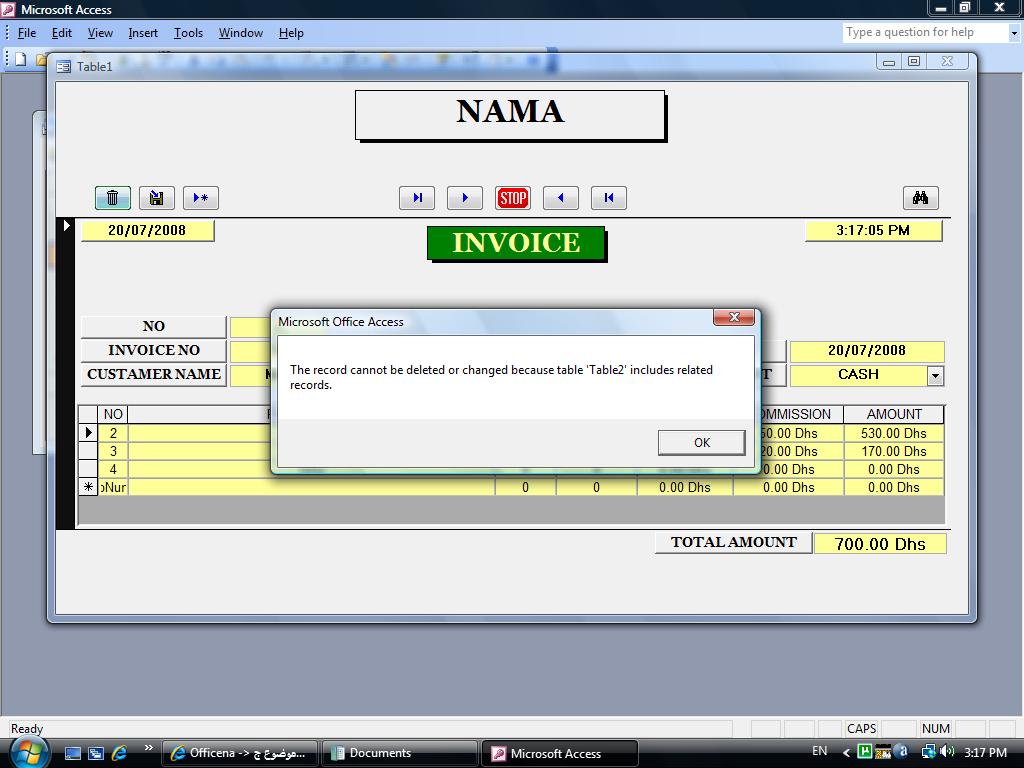Screen dimensions: 1024x768
Task: Open the File menu
Action: click(x=27, y=33)
